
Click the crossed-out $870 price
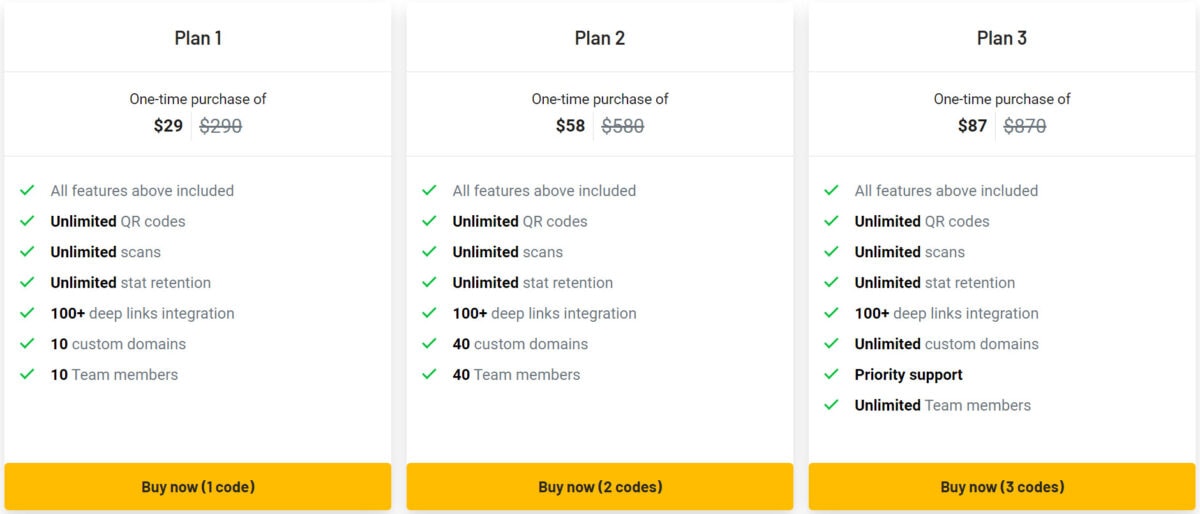pos(1025,126)
